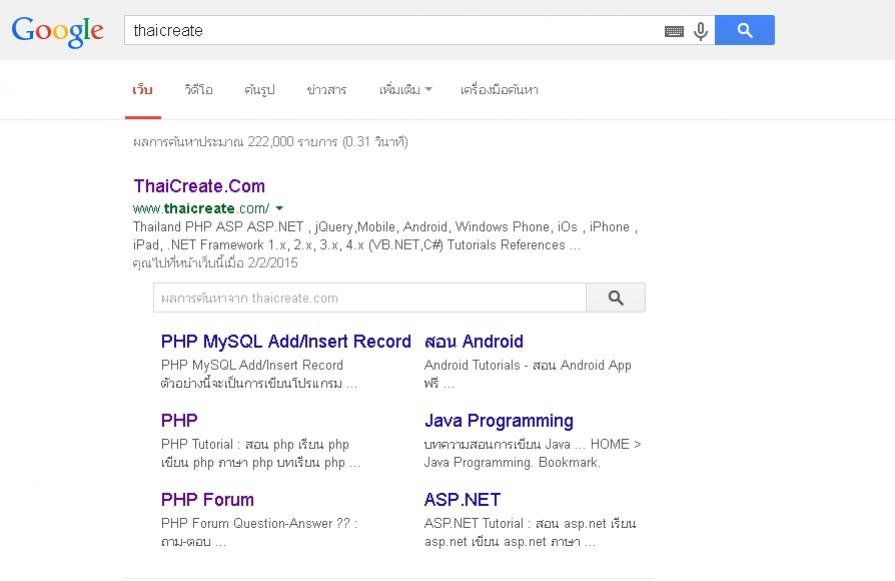Screen dimensions: 895x581
Task: Click the www.thaicreate.com green URL
Action: pos(201,208)
